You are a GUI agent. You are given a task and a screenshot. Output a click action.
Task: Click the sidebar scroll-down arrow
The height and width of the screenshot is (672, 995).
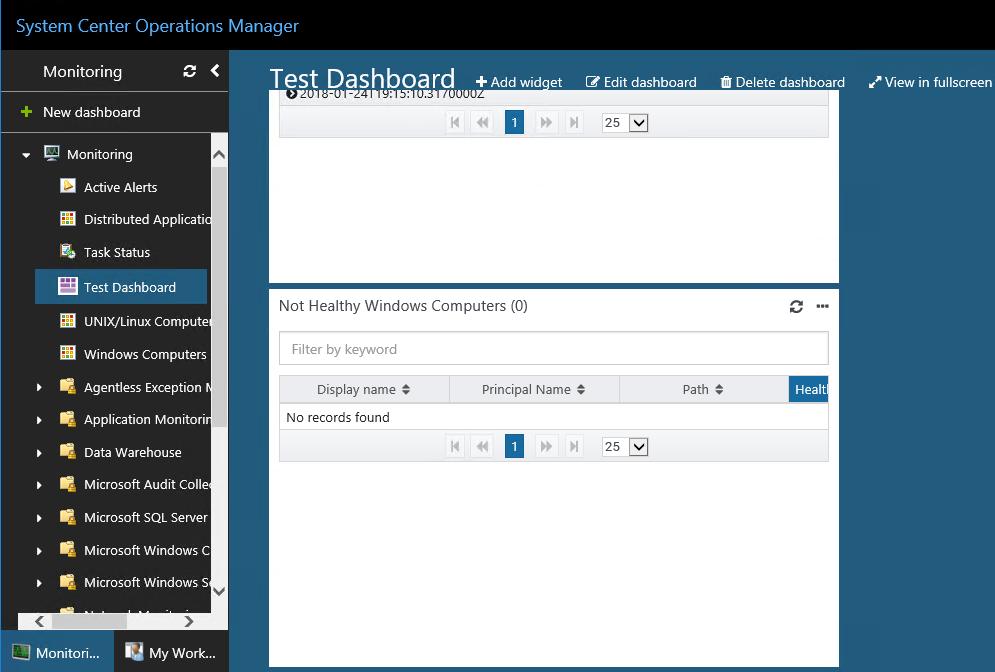pos(219,591)
